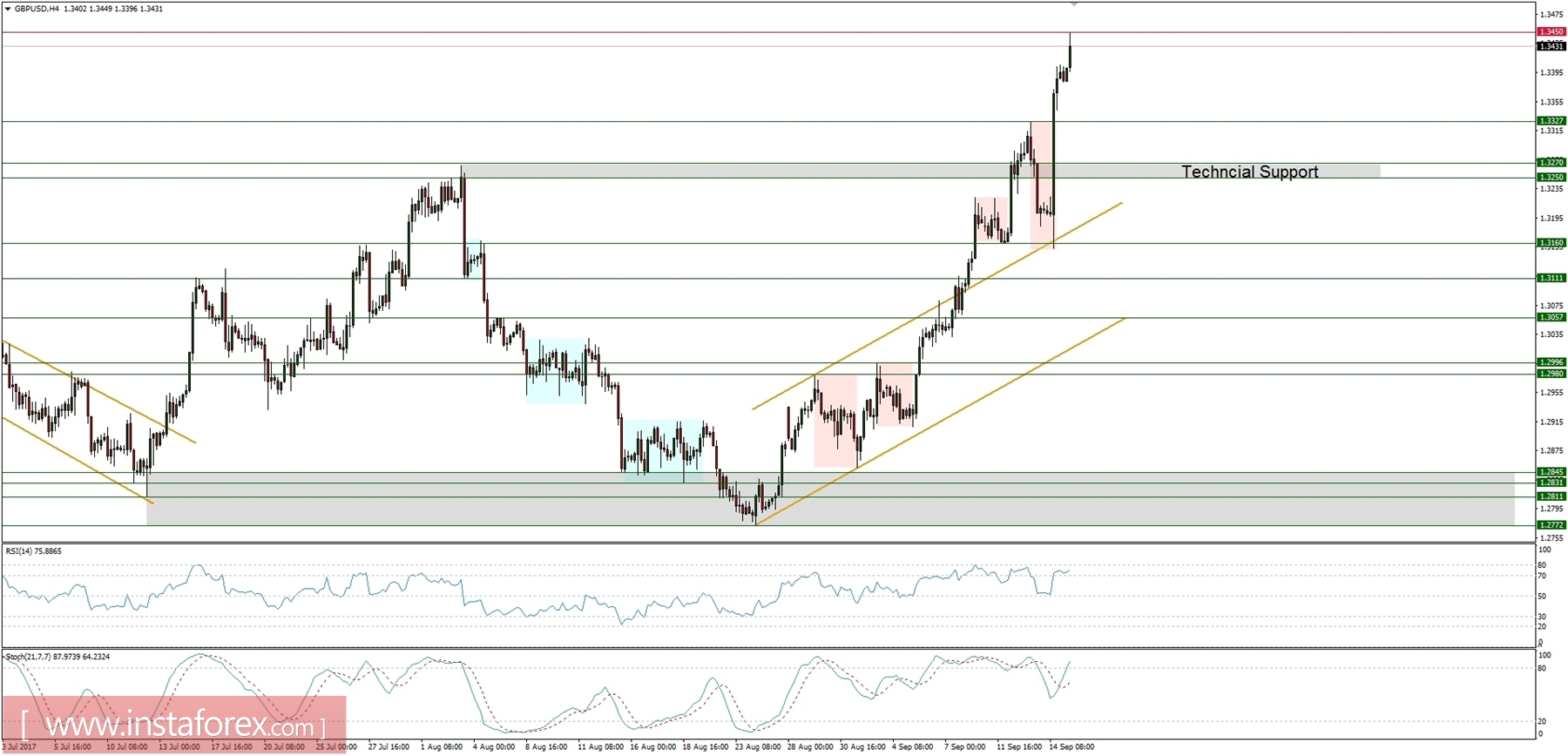This screenshot has width=1568, height=756.
Task: Select the black 1.3431 current price tag
Action: [1551, 46]
